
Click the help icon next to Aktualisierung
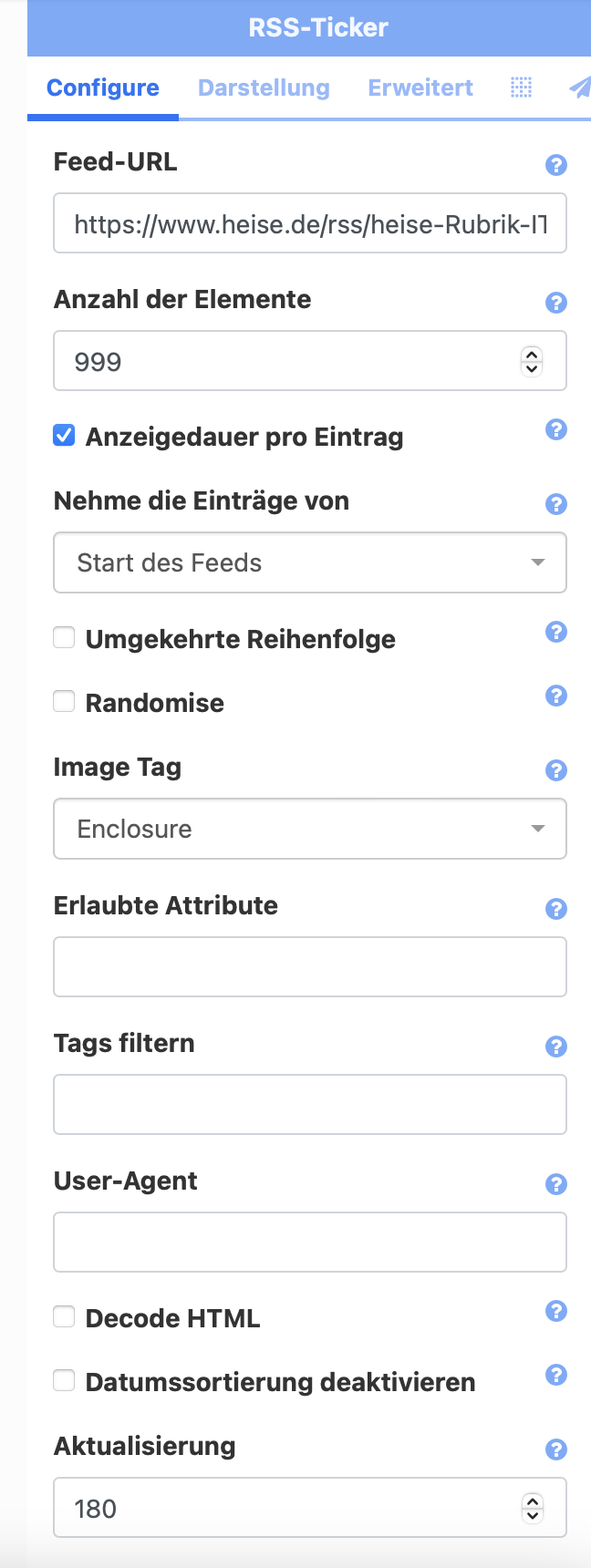555,1449
